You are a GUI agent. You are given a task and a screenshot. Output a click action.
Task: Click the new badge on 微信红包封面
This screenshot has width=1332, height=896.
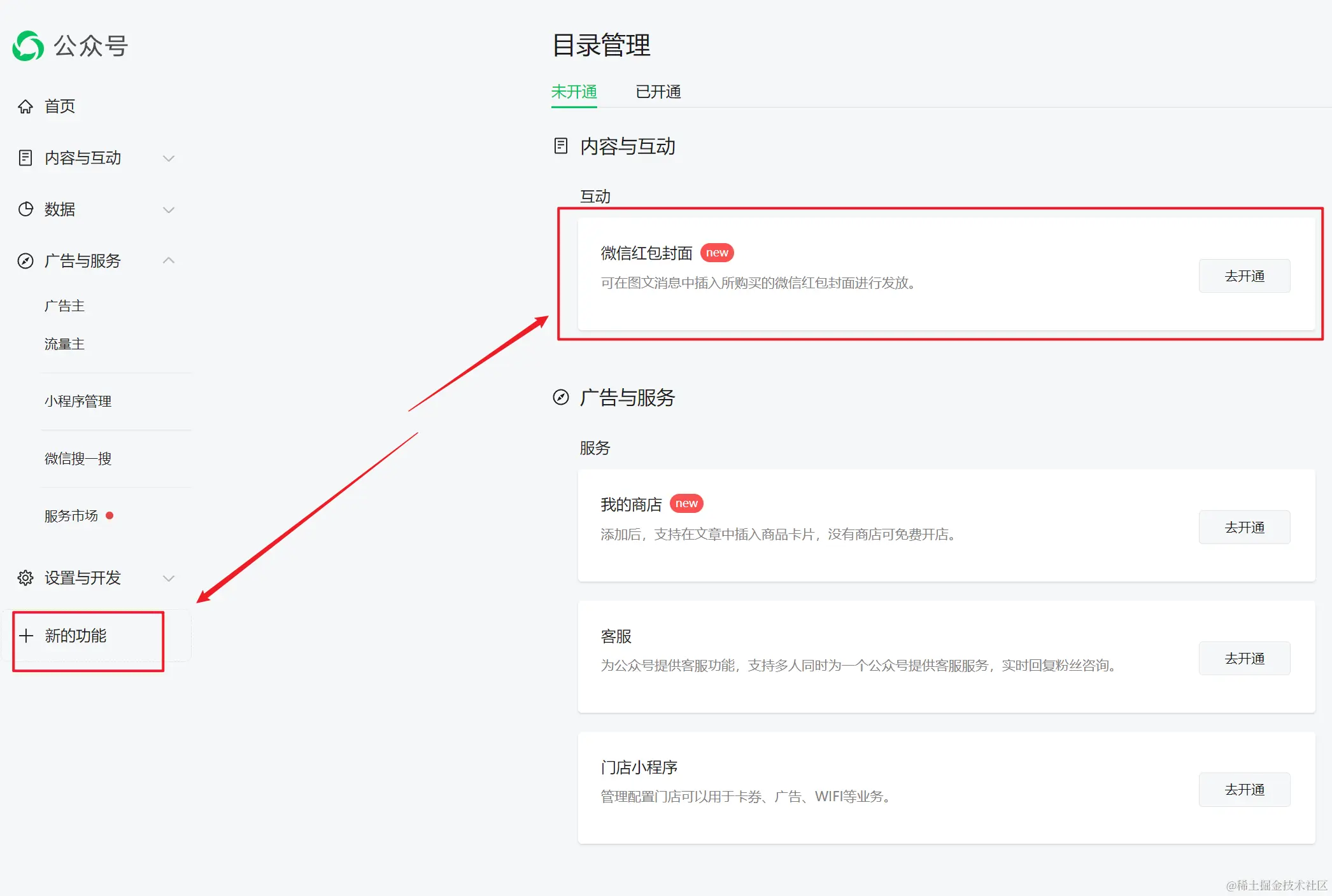click(717, 253)
